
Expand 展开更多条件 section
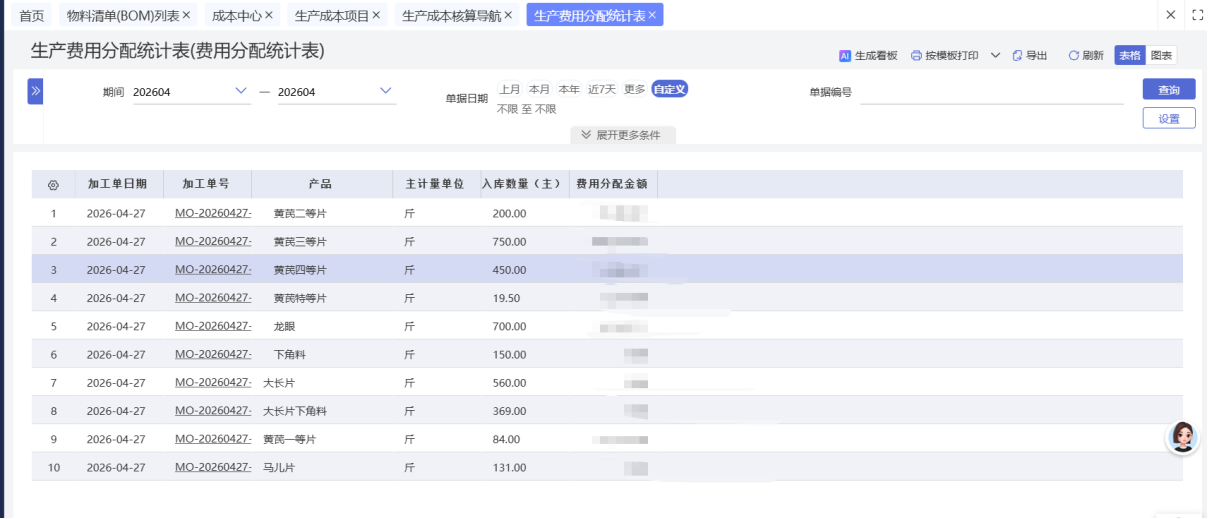623,135
